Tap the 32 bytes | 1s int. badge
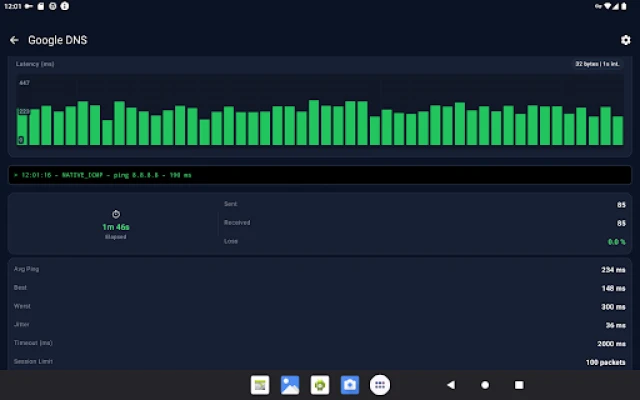This screenshot has height=400, width=640. coord(597,64)
